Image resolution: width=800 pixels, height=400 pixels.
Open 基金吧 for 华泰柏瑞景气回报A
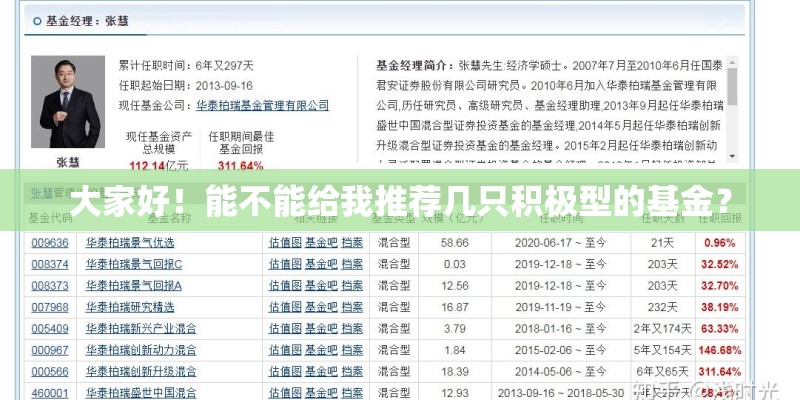pyautogui.click(x=321, y=286)
